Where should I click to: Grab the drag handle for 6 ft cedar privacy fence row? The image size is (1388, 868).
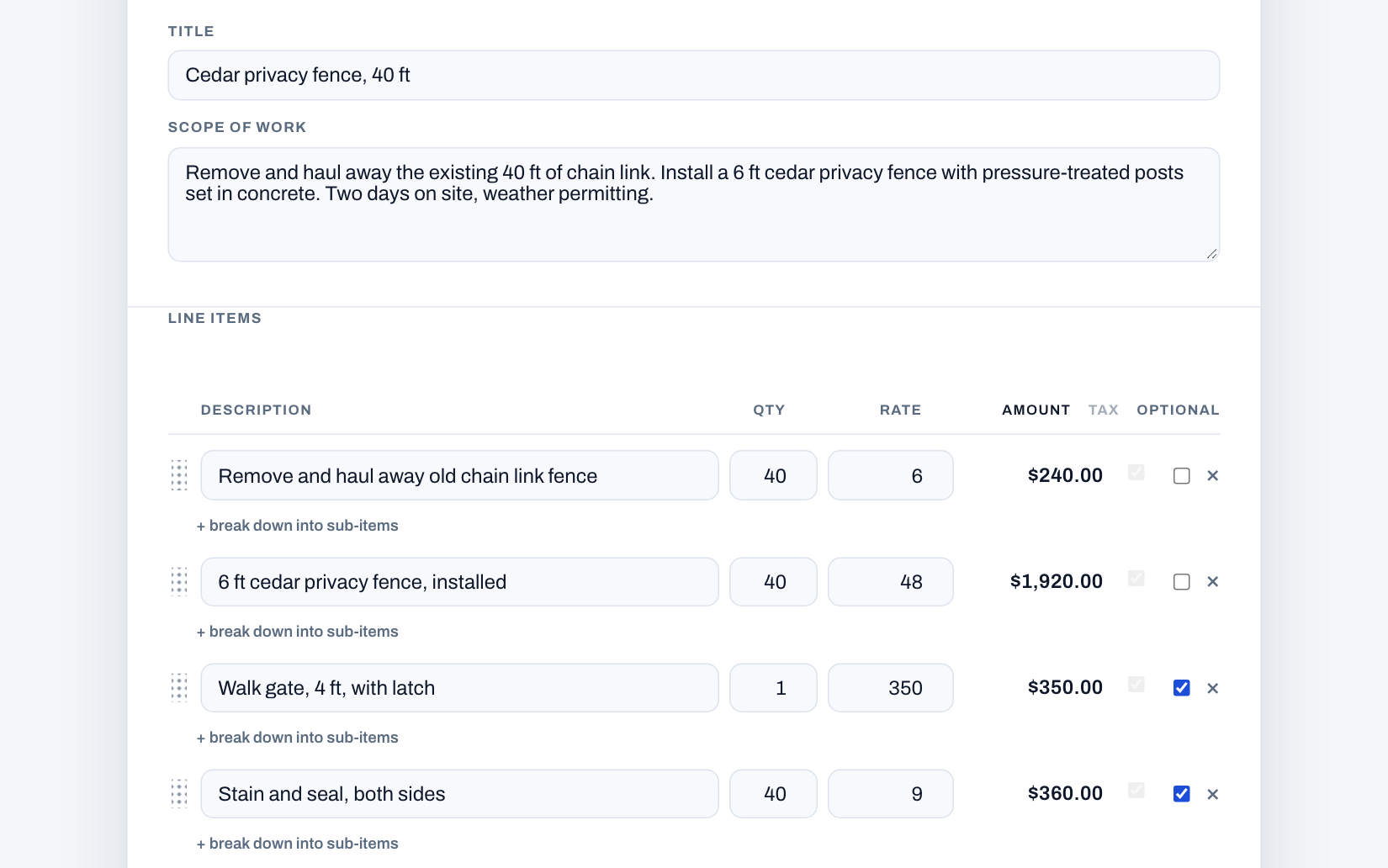(x=179, y=581)
